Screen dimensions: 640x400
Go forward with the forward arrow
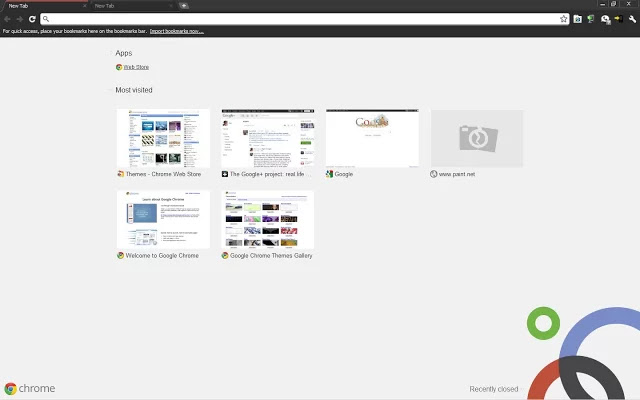point(20,19)
